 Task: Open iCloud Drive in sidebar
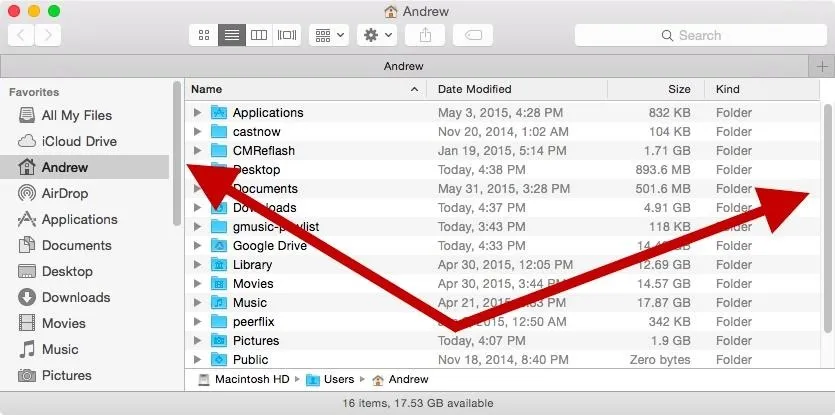[x=79, y=141]
